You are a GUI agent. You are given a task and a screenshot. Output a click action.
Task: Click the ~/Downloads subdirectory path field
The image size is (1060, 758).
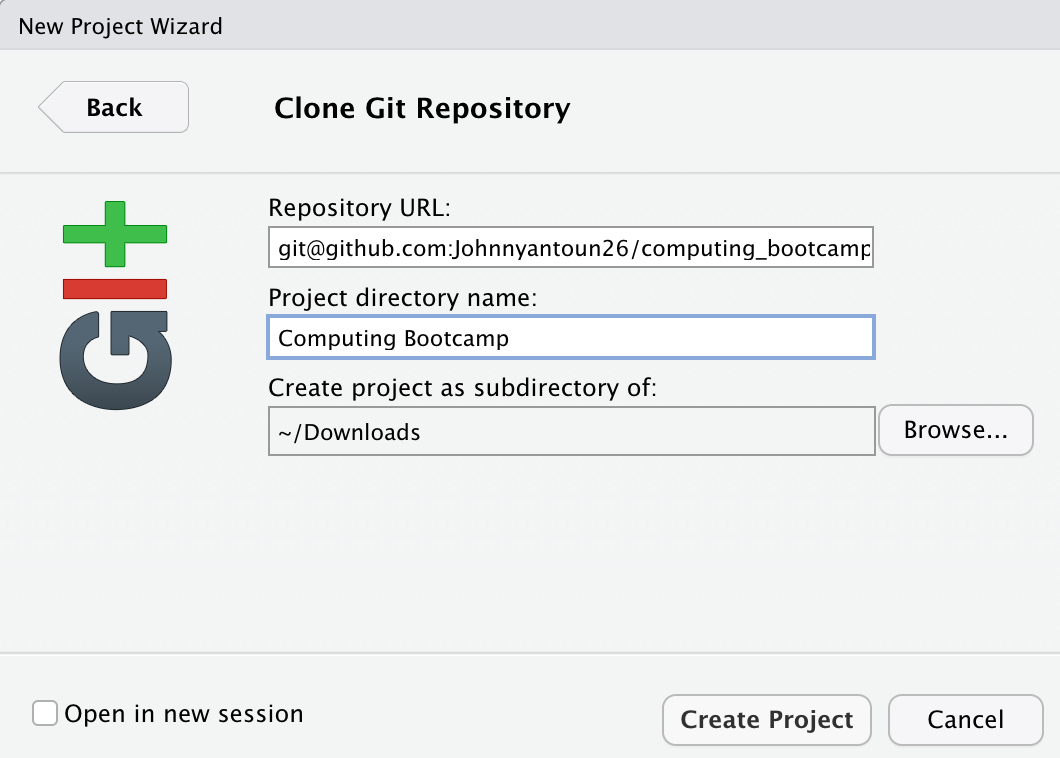571,432
